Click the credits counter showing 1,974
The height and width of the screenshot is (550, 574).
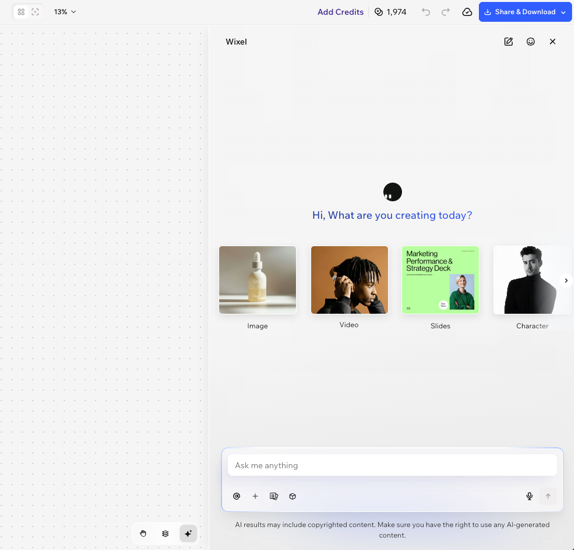point(390,12)
